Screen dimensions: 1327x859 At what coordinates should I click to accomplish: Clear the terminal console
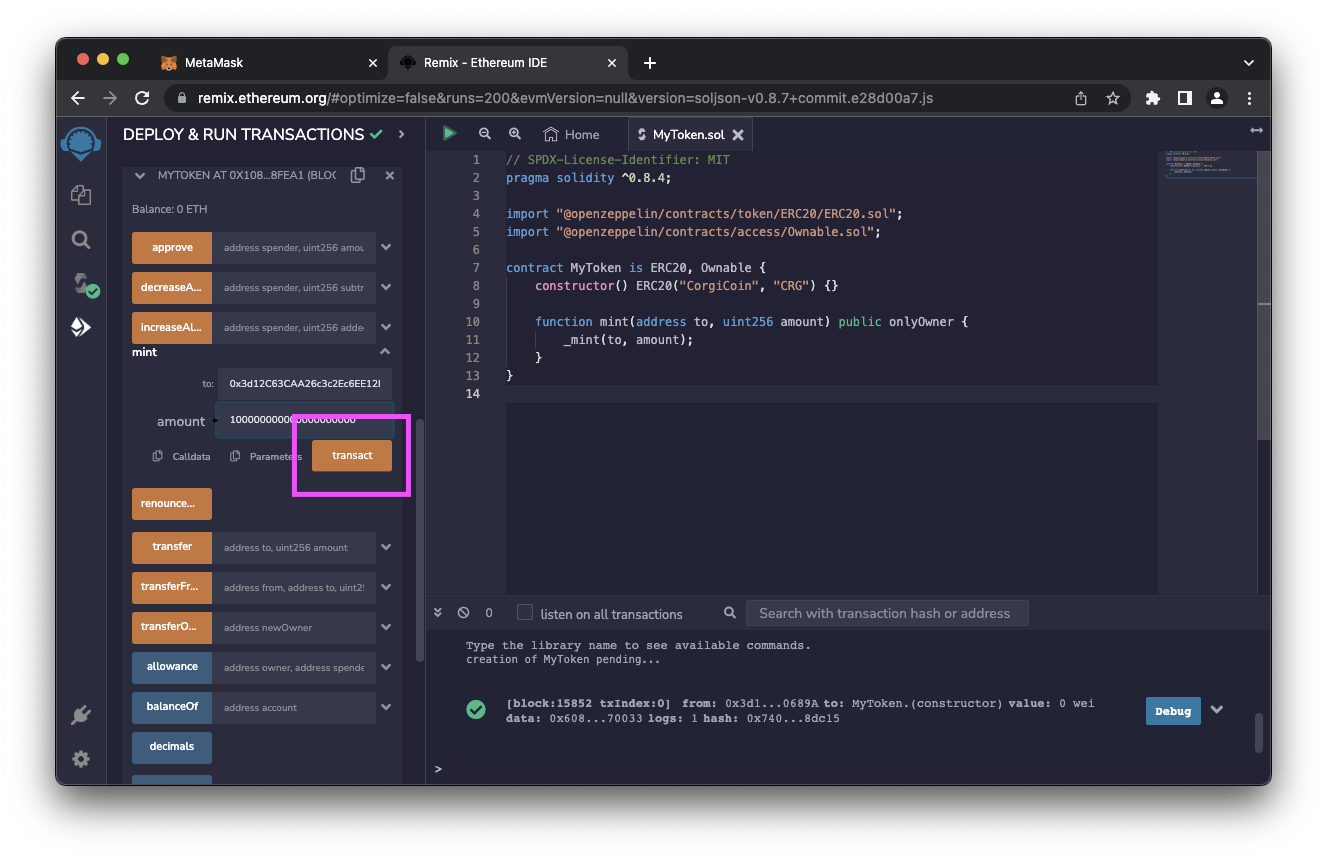tap(463, 613)
